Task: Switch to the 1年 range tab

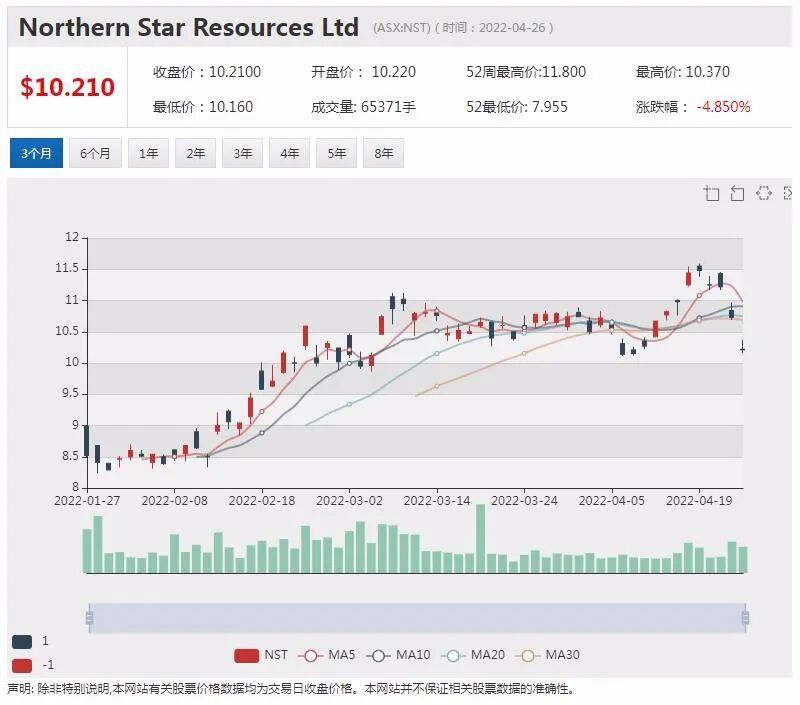Action: tap(148, 153)
